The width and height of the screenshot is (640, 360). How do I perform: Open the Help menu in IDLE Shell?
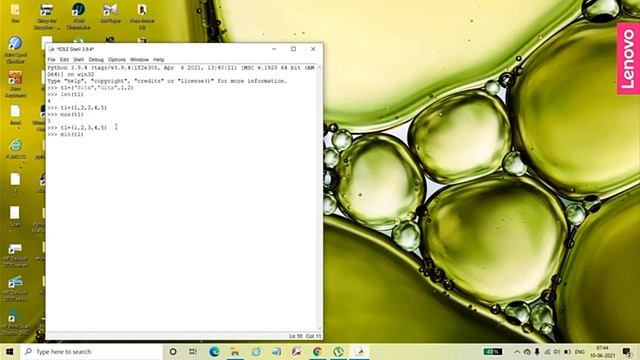(158, 60)
